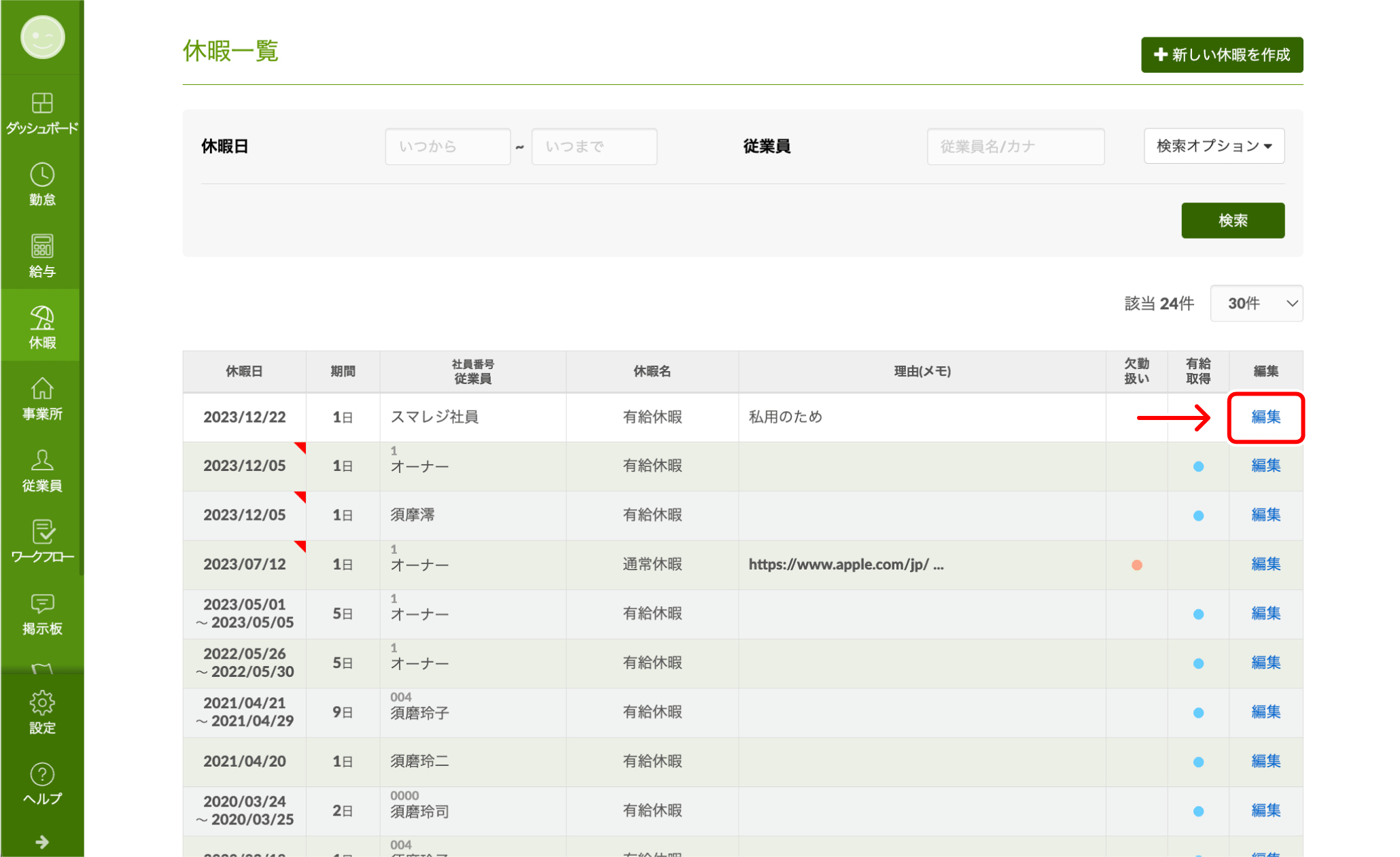Focus the 従業員名/カナ employee name field
Image resolution: width=1400 pixels, height=857 pixels.
coord(1015,146)
